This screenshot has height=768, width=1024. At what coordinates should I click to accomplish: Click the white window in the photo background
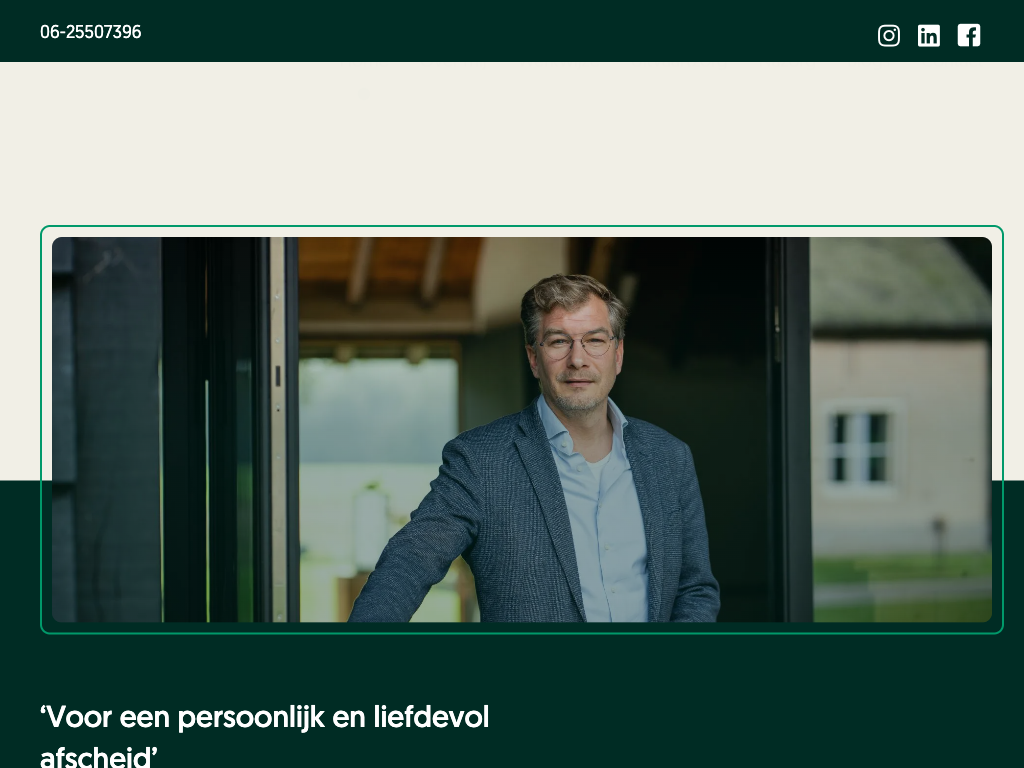[860, 448]
